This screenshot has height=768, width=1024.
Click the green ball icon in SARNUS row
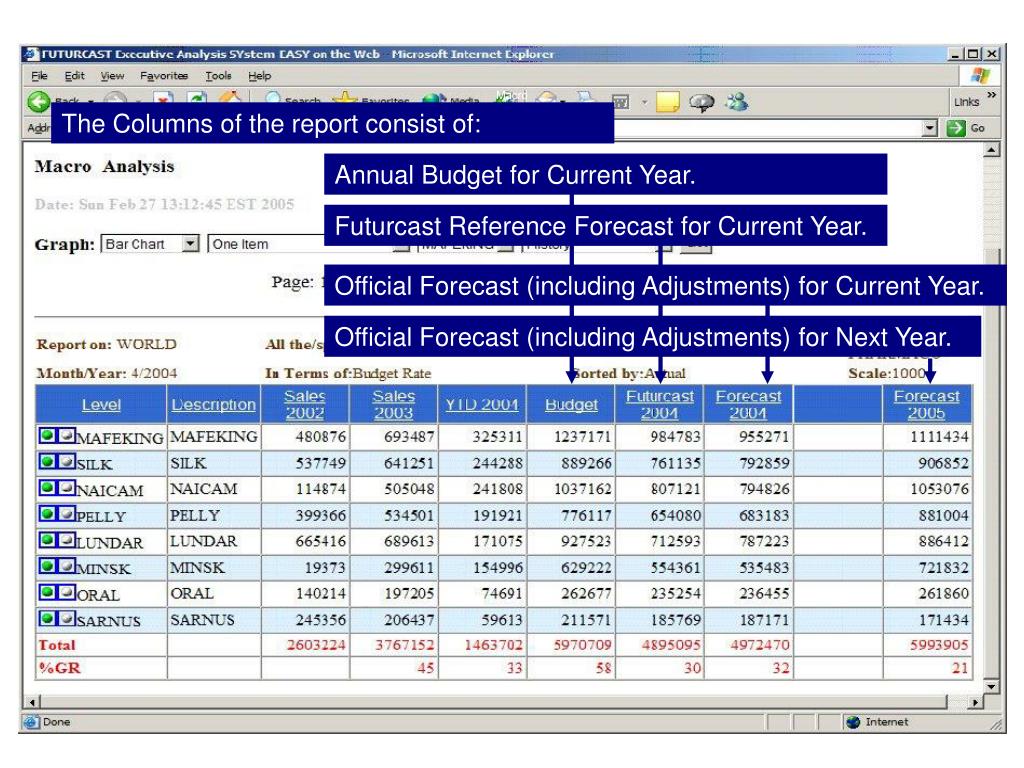pyautogui.click(x=48, y=618)
